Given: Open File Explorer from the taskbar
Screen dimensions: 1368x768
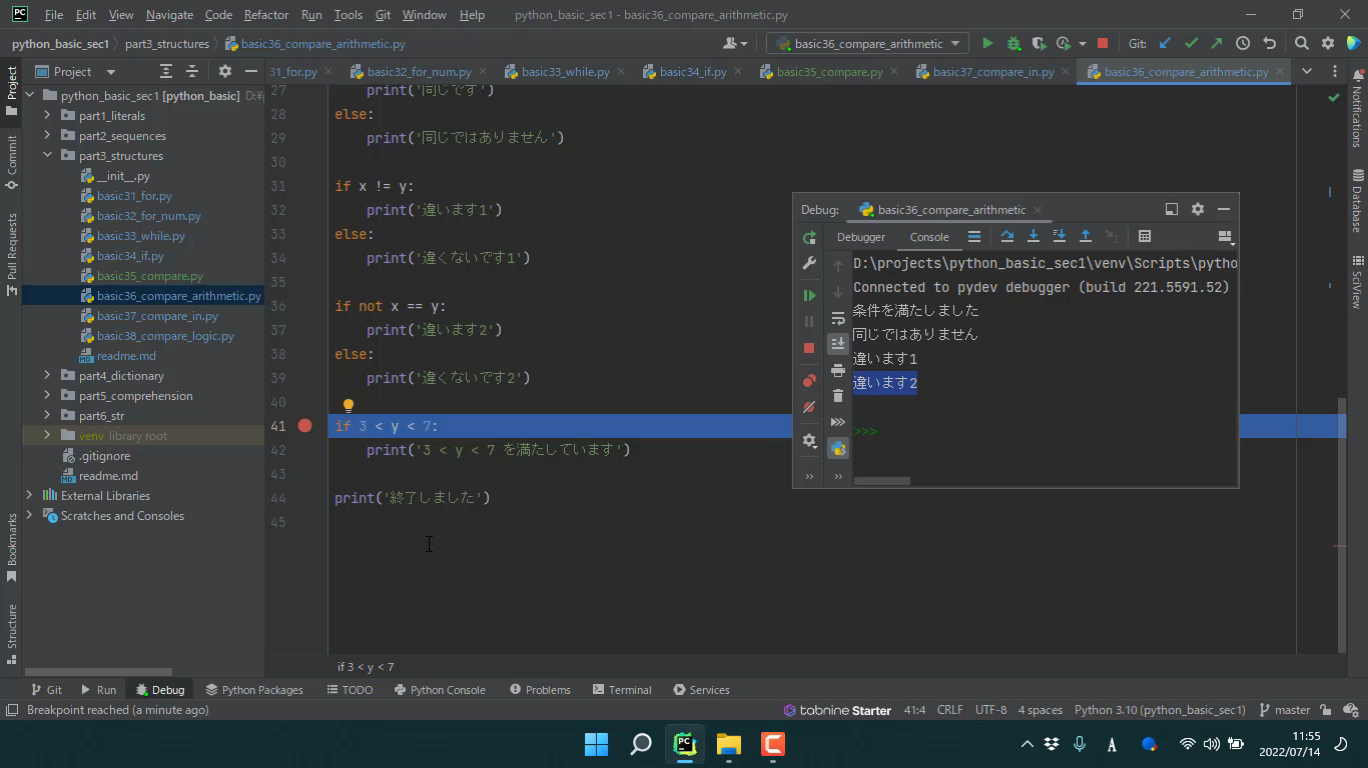Looking at the screenshot, I should pyautogui.click(x=728, y=744).
